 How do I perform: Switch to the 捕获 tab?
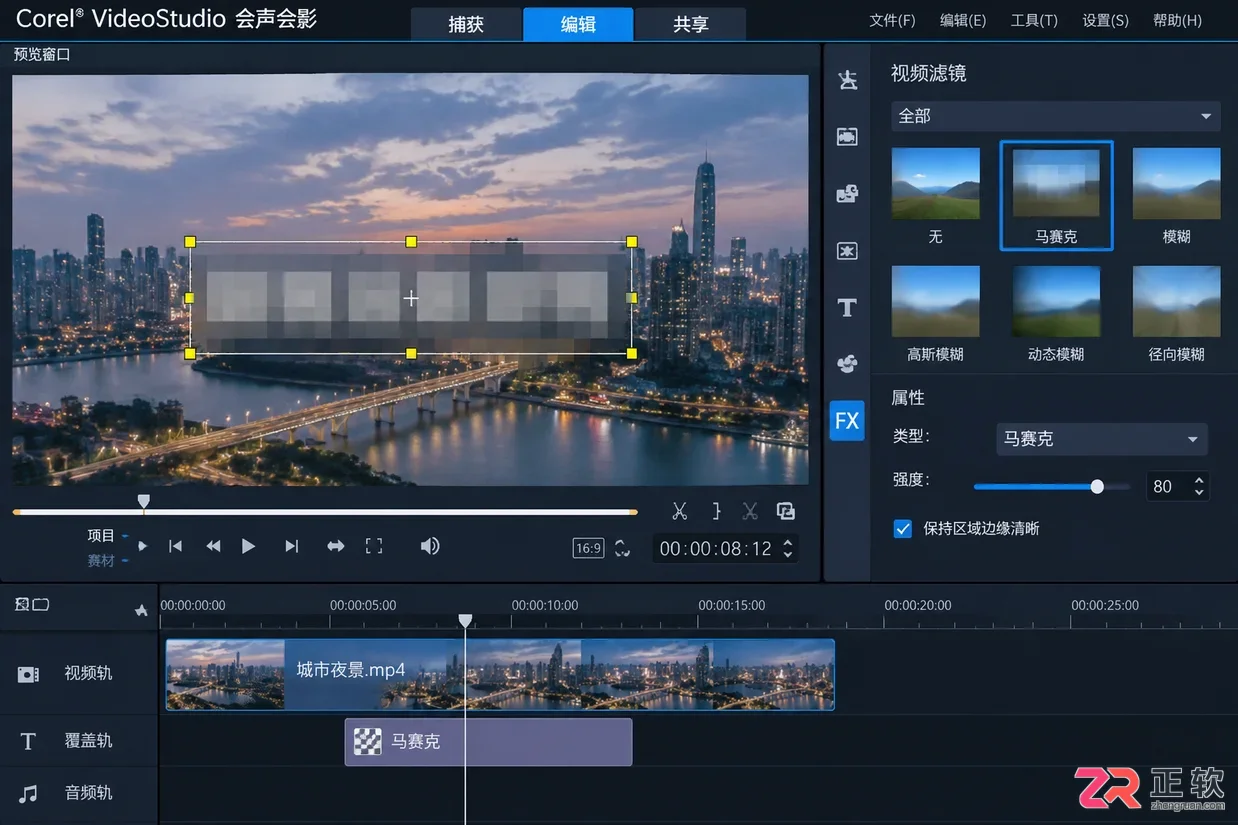tap(466, 24)
